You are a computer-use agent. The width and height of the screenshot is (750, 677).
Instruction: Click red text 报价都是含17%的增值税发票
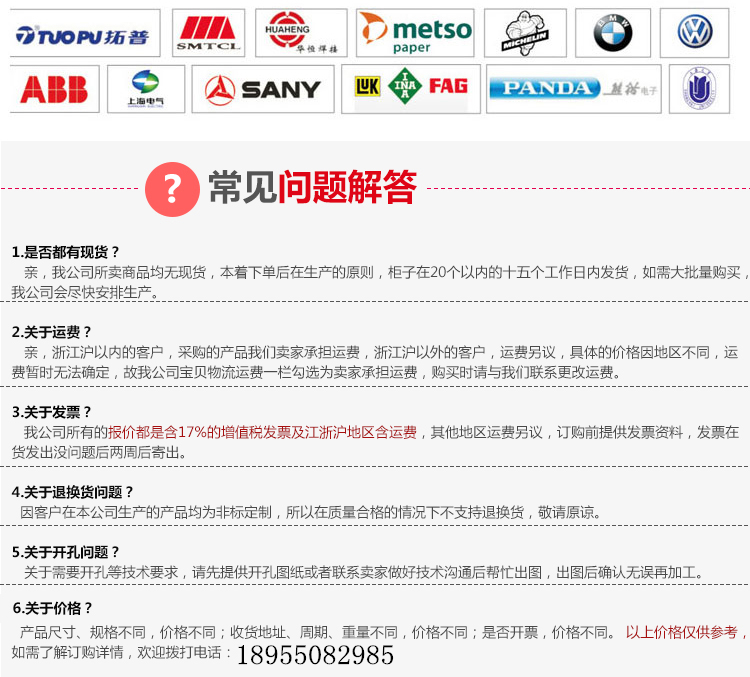[199, 433]
